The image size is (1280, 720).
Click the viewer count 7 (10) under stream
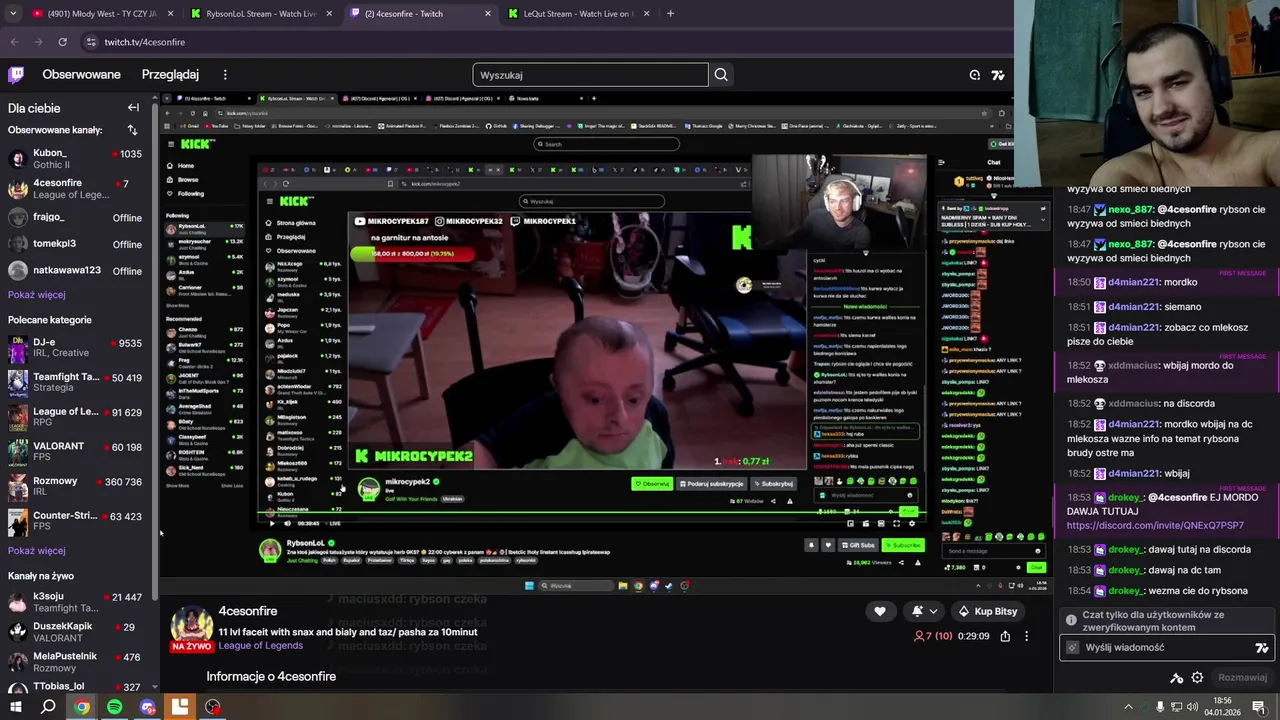point(933,637)
